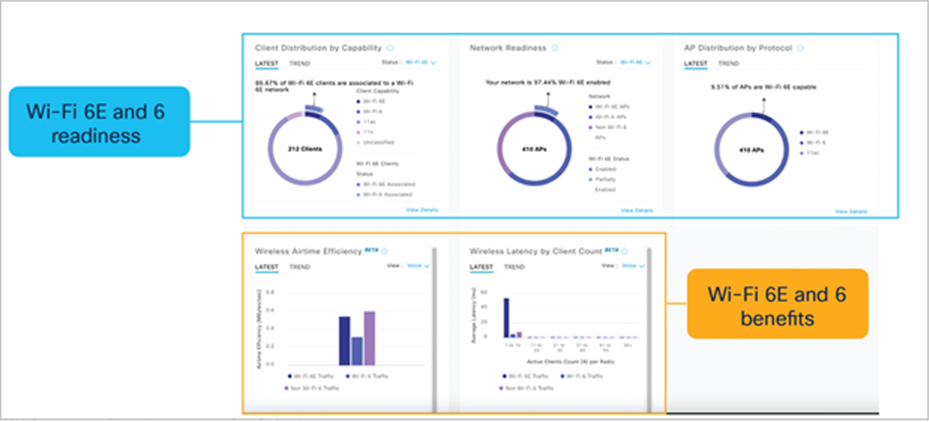Toggle Wi-Fi 6E legend entry under Client Capability
The height and width of the screenshot is (422, 929).
coord(371,102)
